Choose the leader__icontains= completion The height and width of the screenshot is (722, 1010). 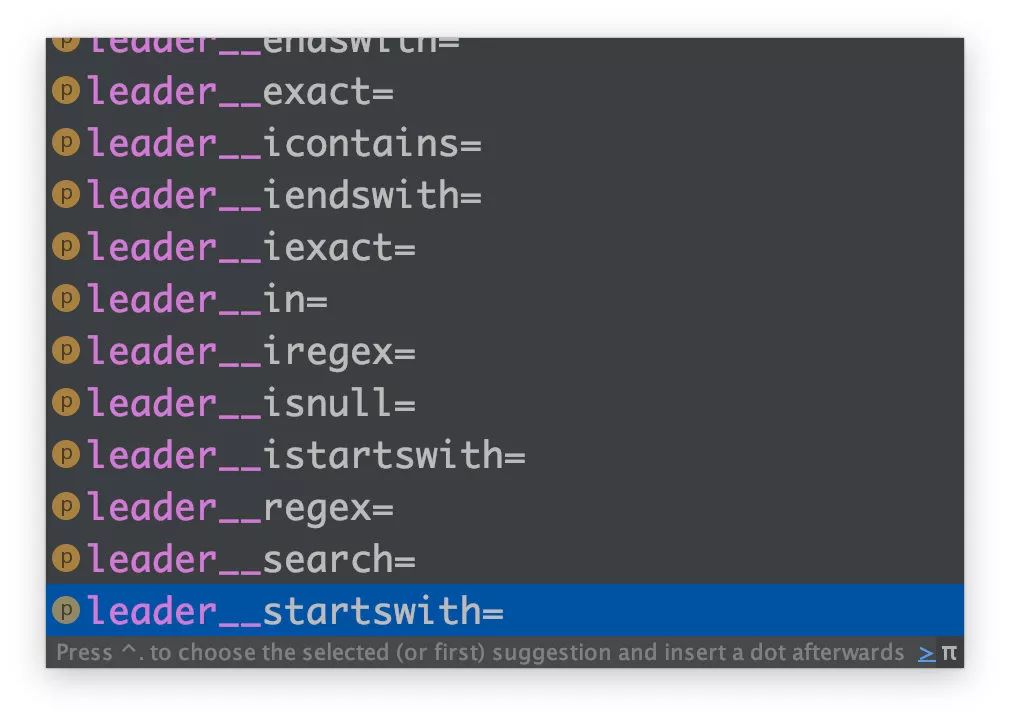[284, 144]
